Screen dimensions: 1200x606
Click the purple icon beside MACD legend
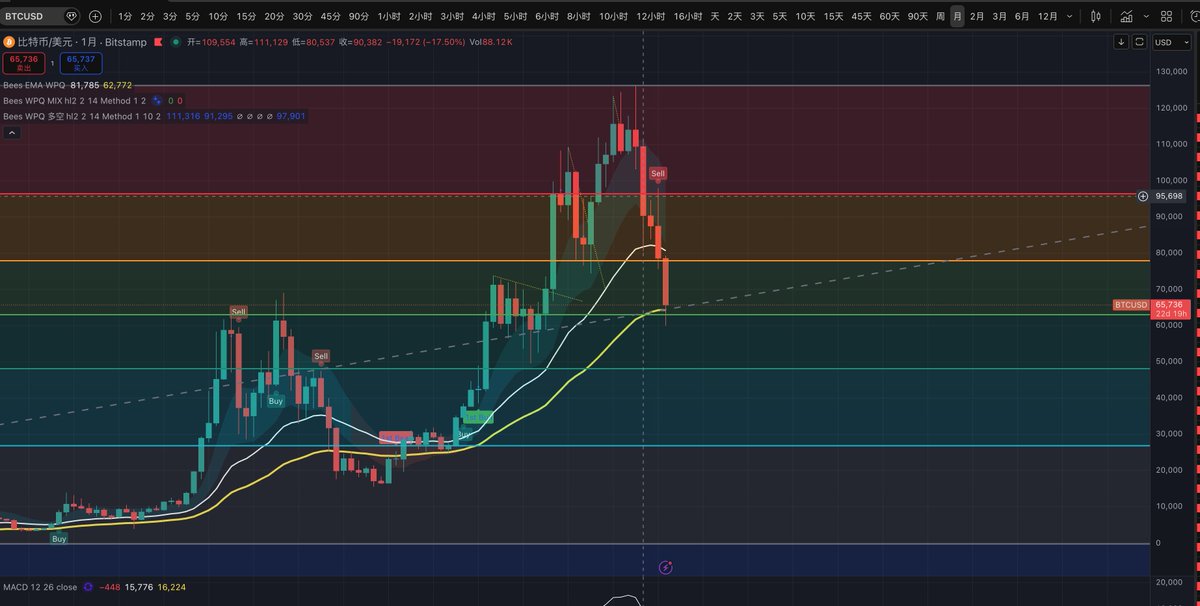coord(88,587)
